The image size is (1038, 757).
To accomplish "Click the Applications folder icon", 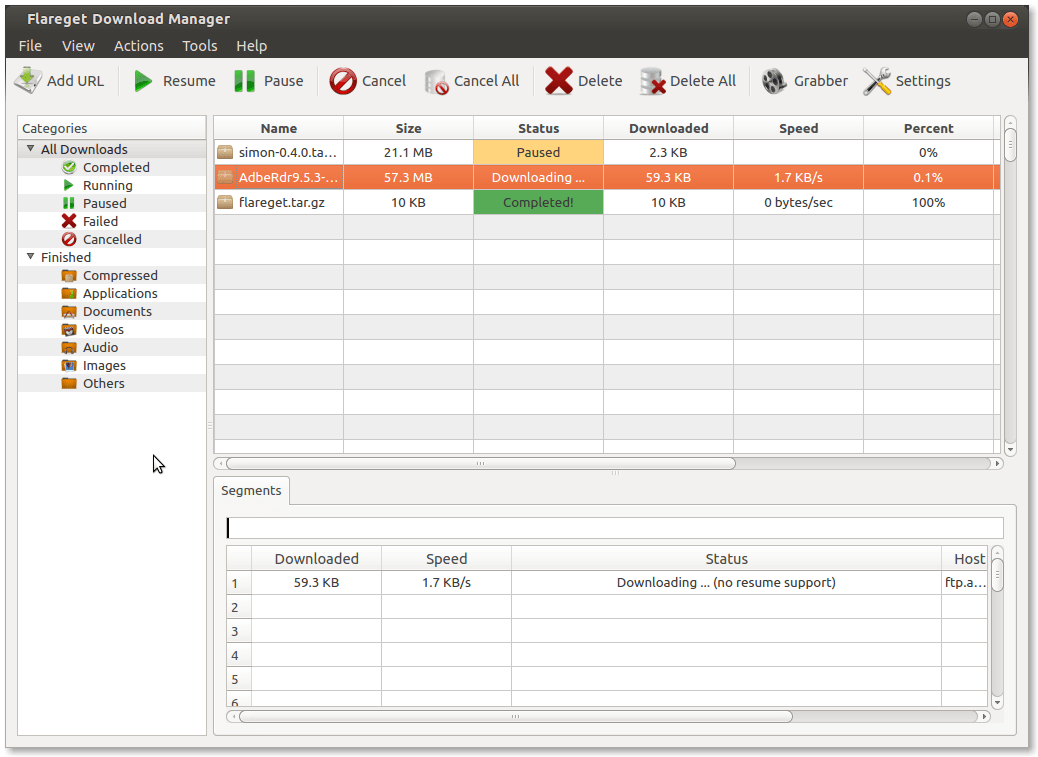I will (x=69, y=293).
